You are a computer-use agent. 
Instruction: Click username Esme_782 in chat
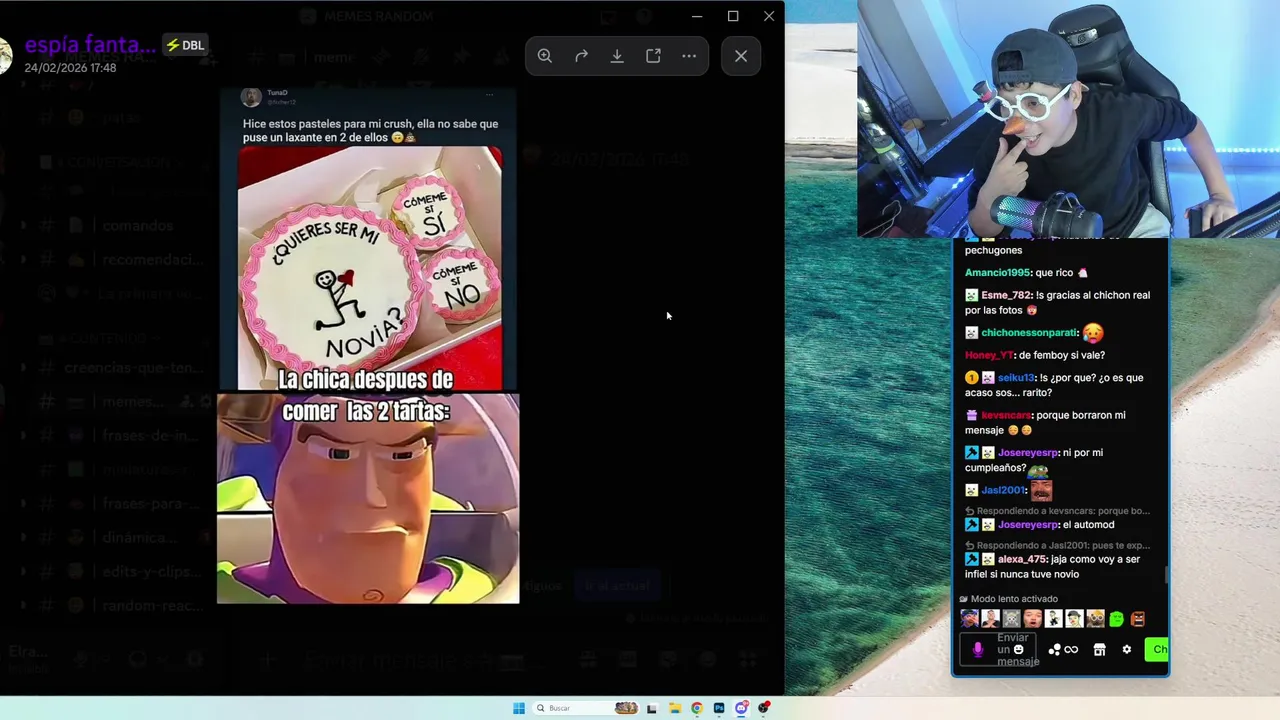1006,295
